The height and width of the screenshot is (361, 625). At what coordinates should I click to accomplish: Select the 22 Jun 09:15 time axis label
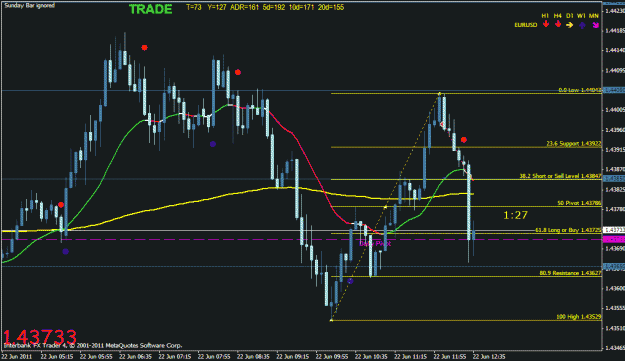click(x=293, y=356)
